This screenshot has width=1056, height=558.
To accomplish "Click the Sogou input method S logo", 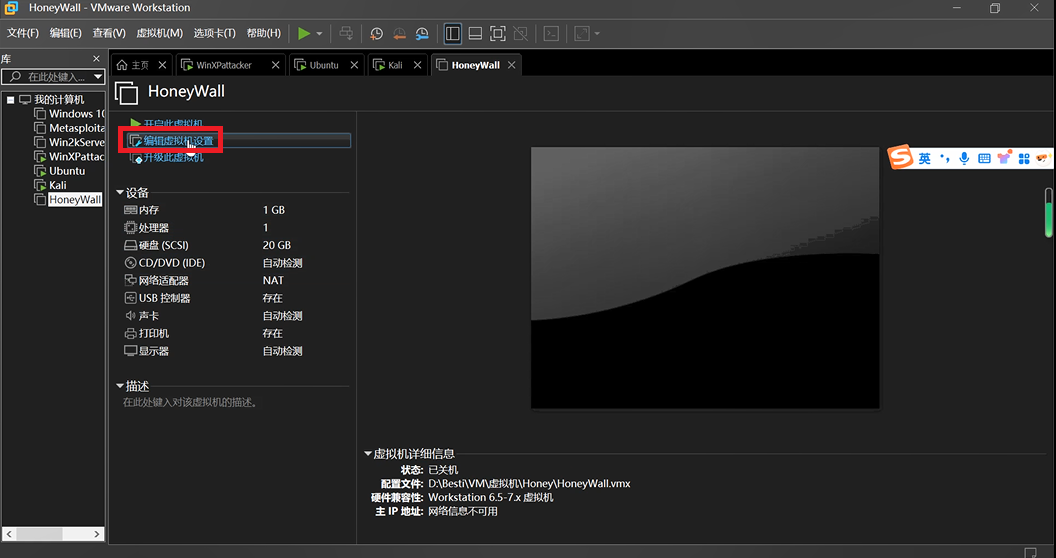I will tap(900, 158).
